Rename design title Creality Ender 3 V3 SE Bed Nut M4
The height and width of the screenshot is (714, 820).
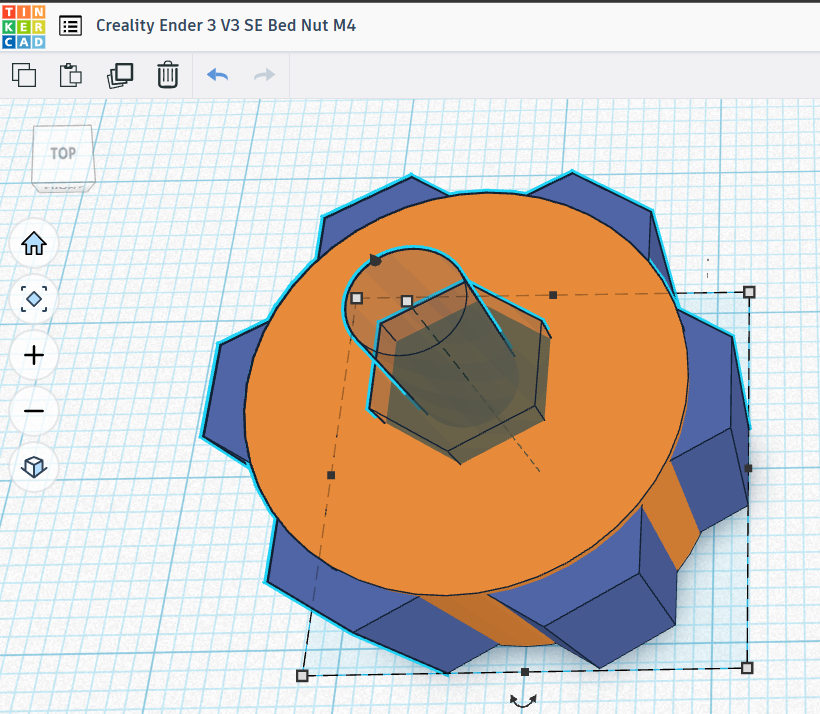226,25
